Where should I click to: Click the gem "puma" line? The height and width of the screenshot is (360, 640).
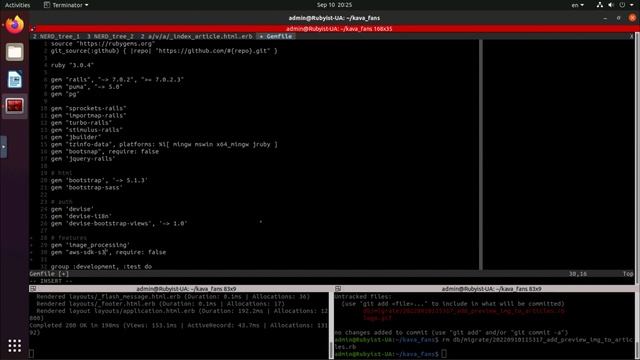point(87,87)
